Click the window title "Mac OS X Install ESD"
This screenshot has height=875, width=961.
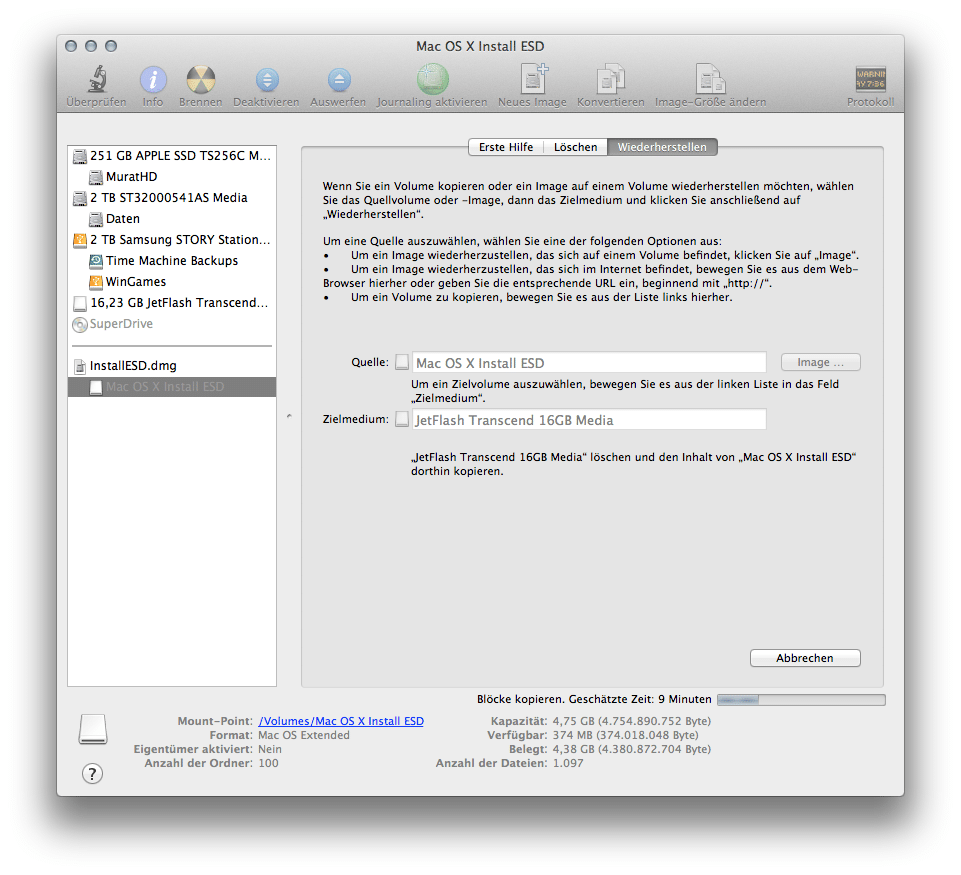pos(480,47)
